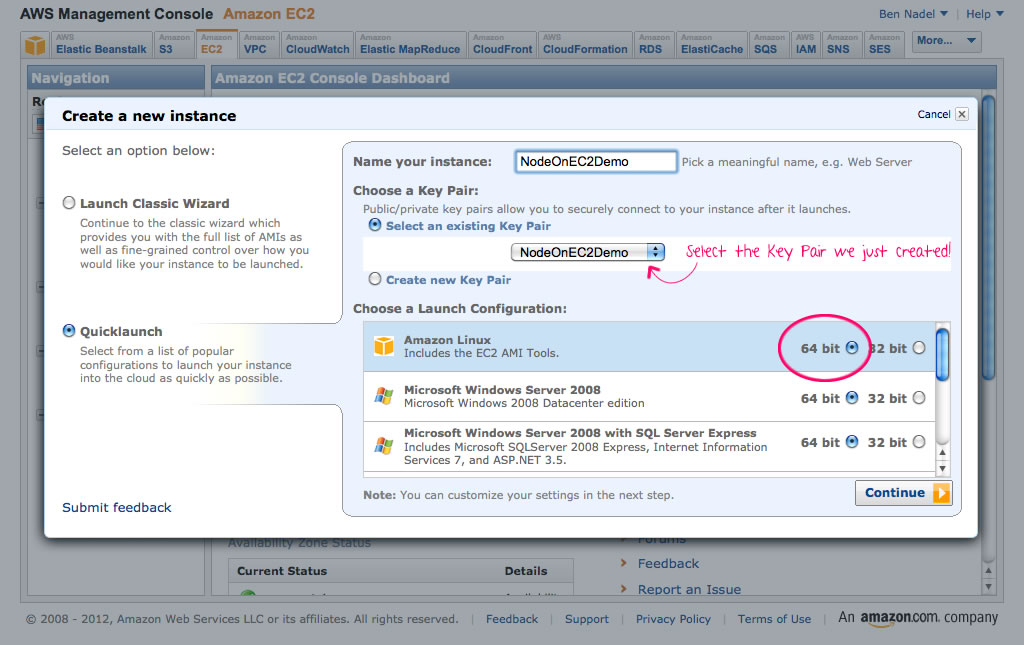Select 64 bit for SQL Server Express
The image size is (1024, 645).
coord(852,442)
